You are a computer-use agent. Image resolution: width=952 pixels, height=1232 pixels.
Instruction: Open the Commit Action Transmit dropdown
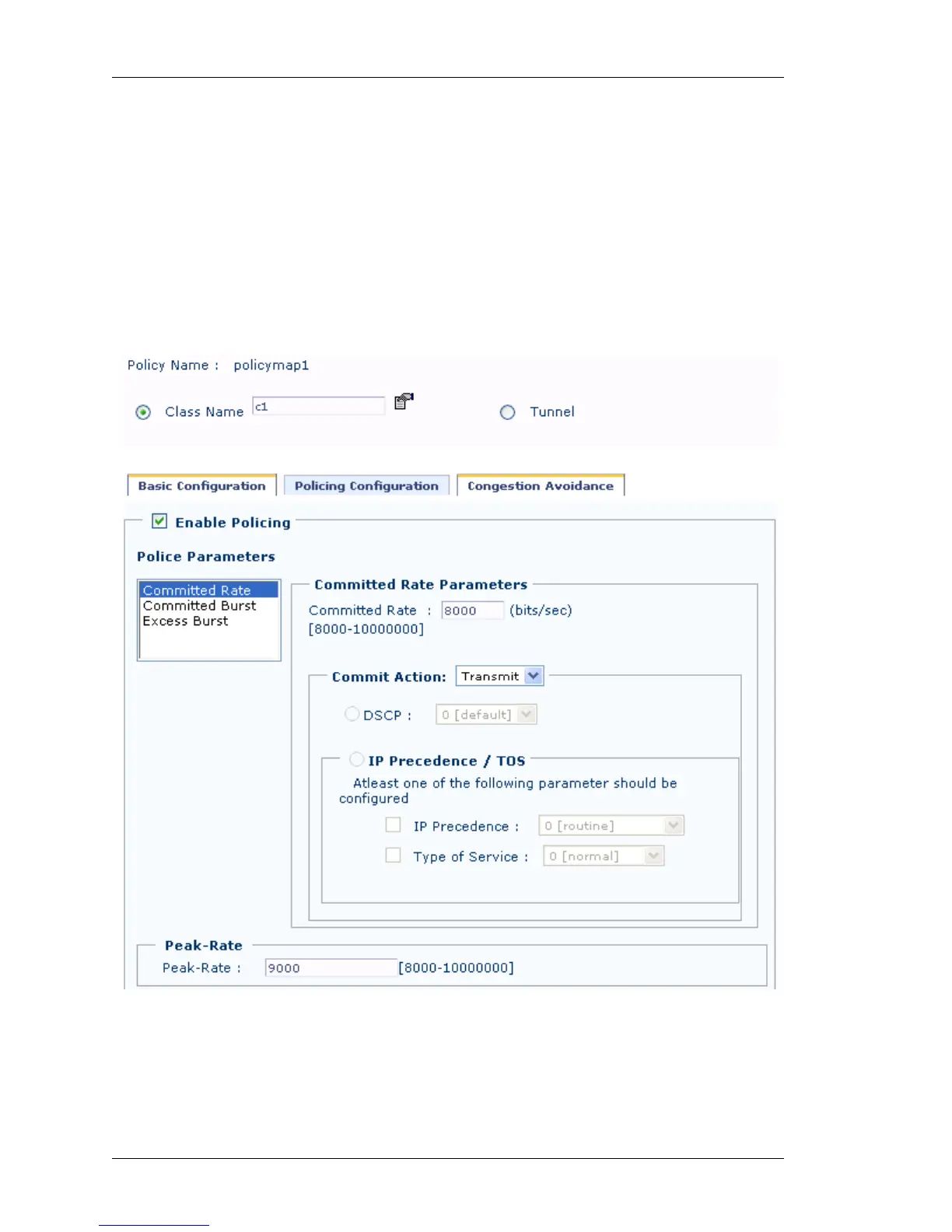click(x=499, y=676)
